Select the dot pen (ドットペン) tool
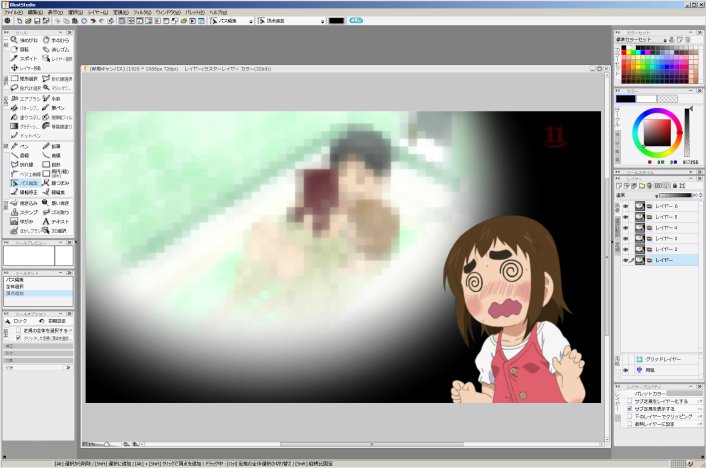The width and height of the screenshot is (706, 468). point(25,136)
